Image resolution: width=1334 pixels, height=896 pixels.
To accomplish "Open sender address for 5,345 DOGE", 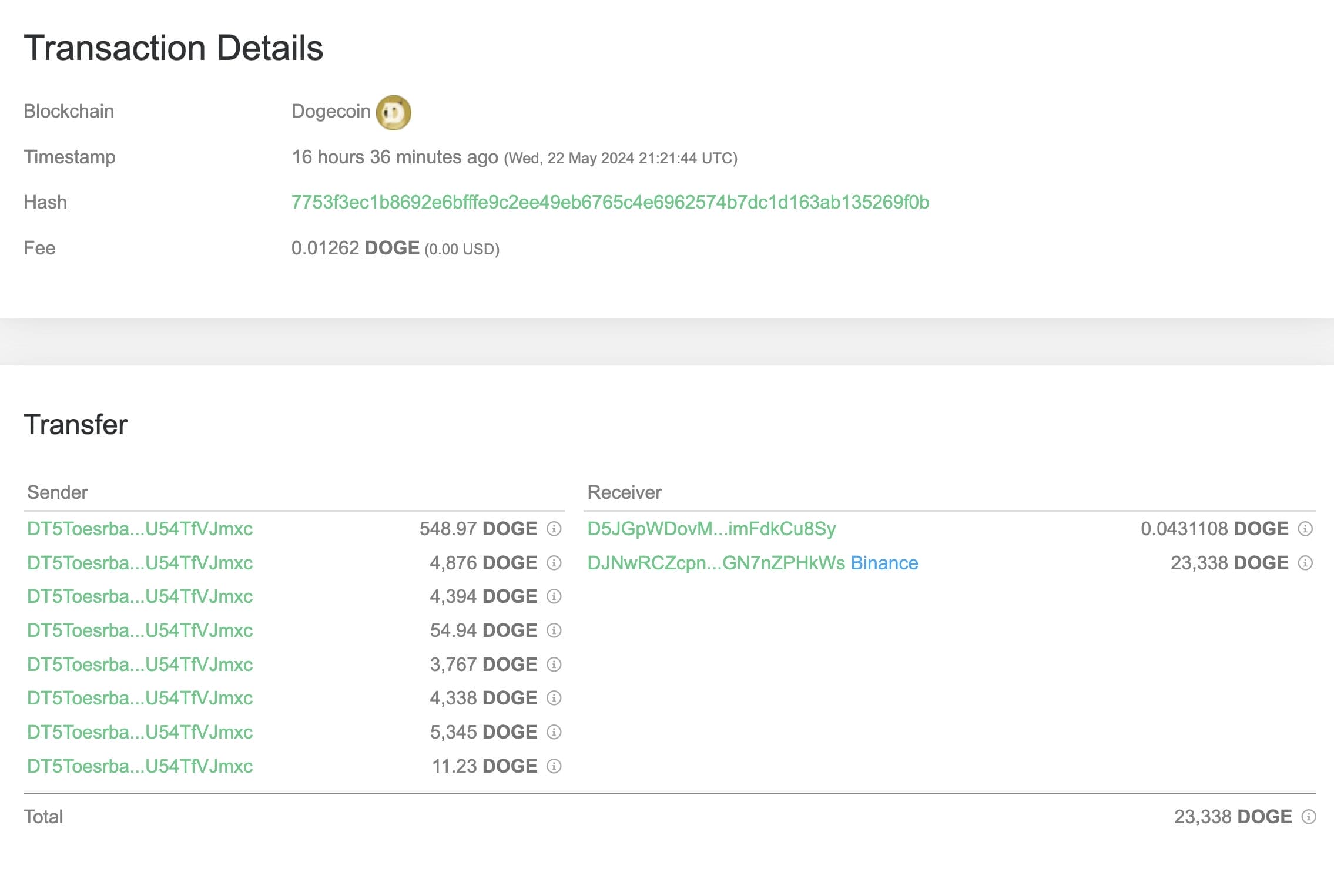I will (x=140, y=732).
